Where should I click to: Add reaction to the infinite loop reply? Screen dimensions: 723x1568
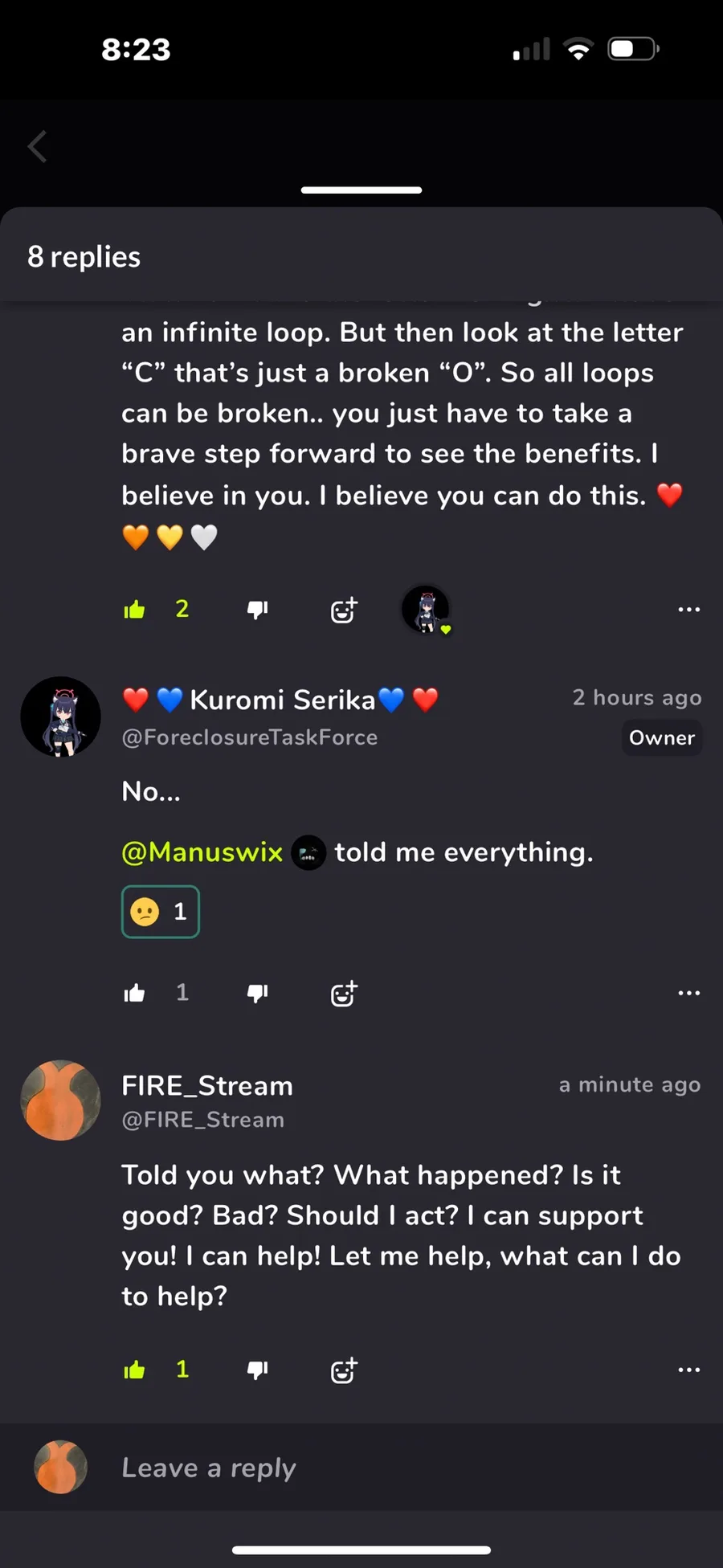click(344, 610)
